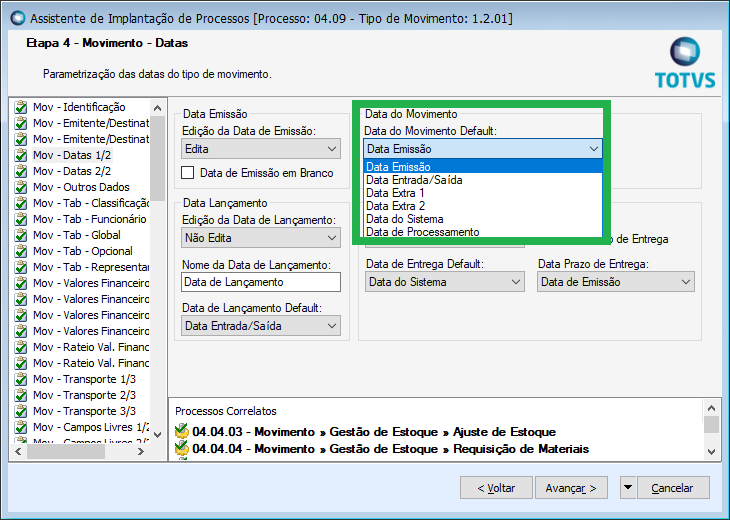Click the checkmark icon beside Mov - Identificação

click(x=20, y=108)
